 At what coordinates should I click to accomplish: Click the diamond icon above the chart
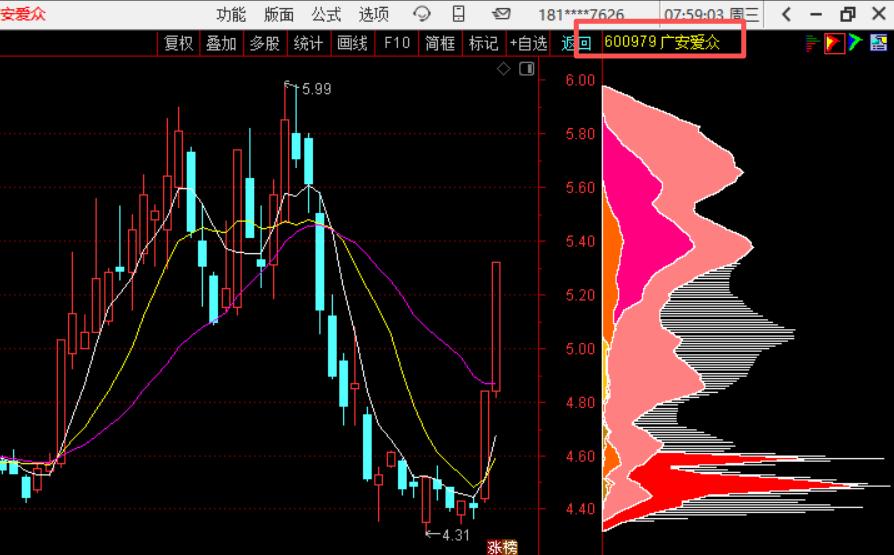pyautogui.click(x=503, y=69)
